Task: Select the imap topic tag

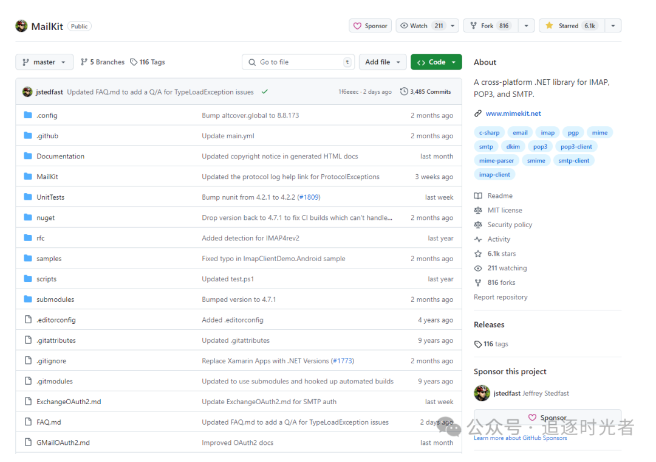Action: coord(547,133)
